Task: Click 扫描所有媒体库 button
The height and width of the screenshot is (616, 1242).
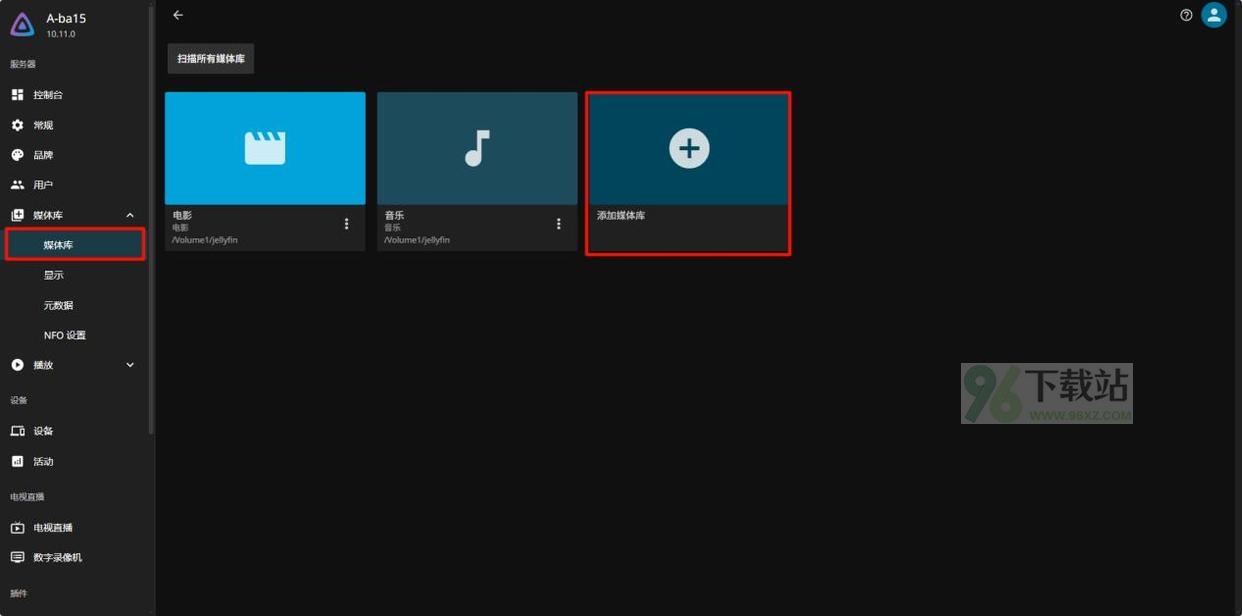Action: (211, 59)
